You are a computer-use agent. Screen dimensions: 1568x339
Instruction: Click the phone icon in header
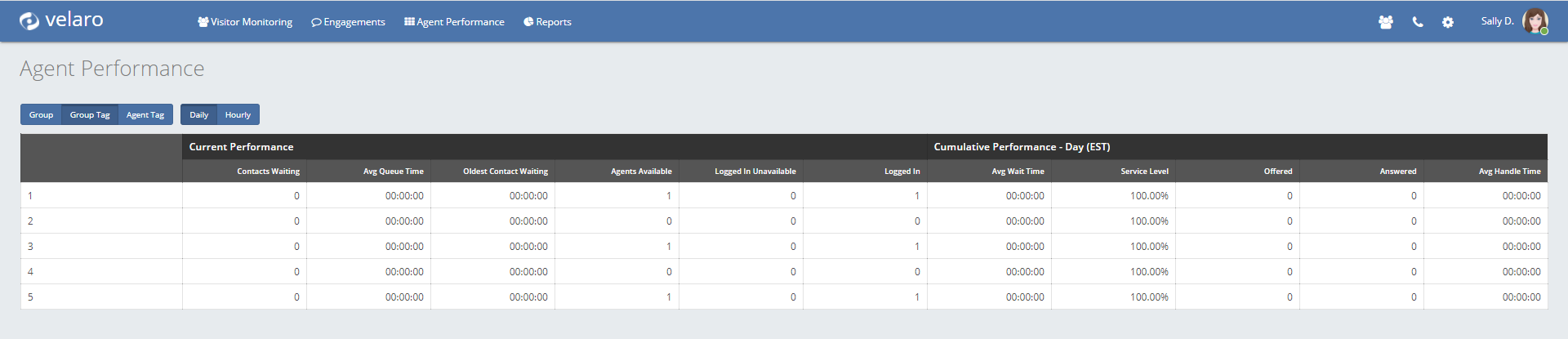pyautogui.click(x=1418, y=22)
